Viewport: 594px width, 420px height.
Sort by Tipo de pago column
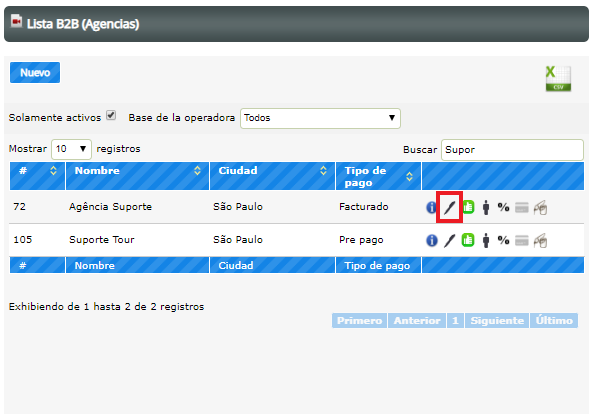tap(378, 176)
